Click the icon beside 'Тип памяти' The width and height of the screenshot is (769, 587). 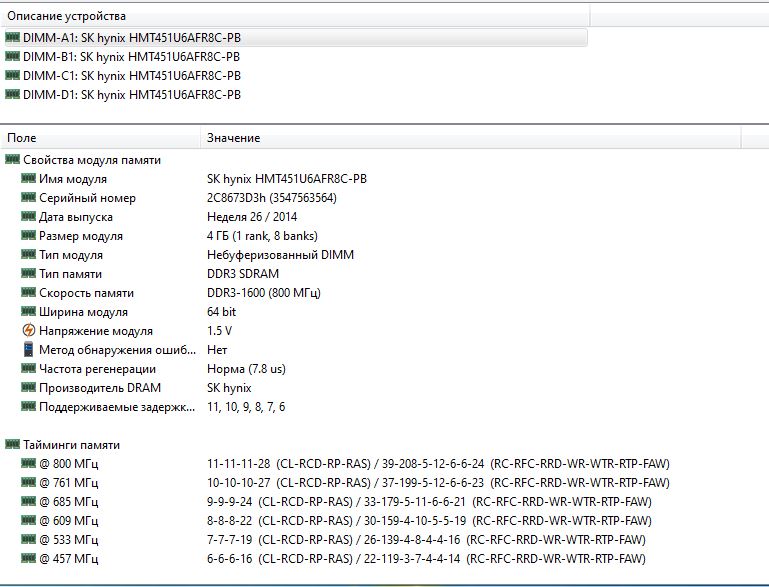point(28,273)
